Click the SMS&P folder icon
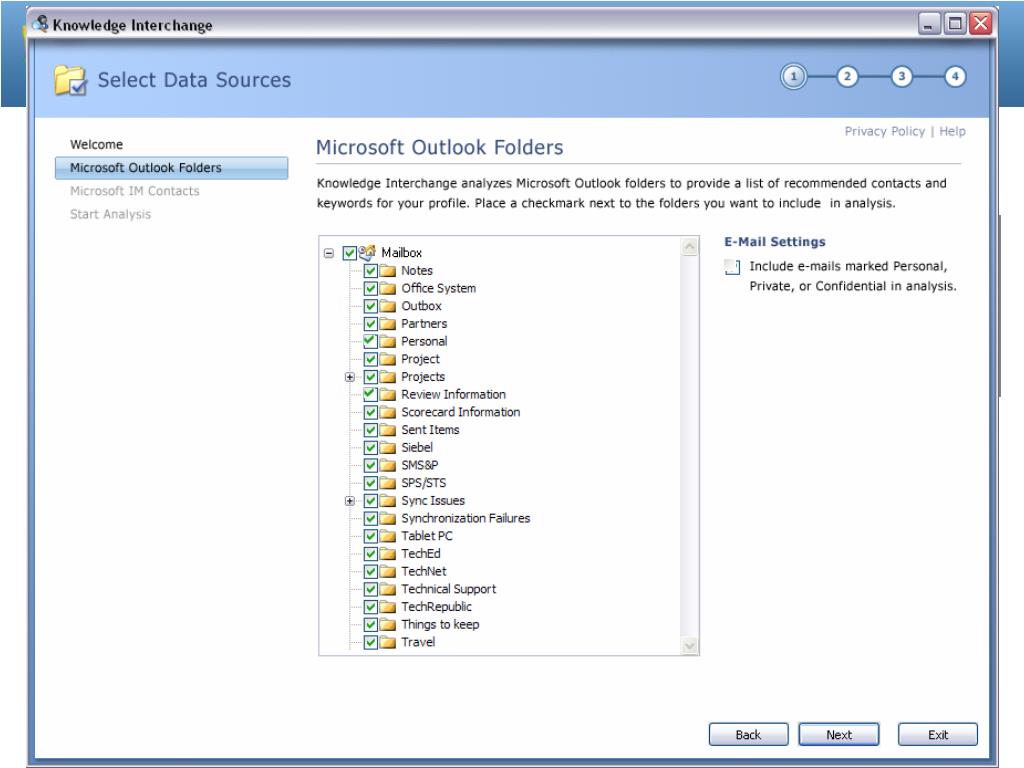Viewport: 1024px width, 768px height. click(x=388, y=465)
